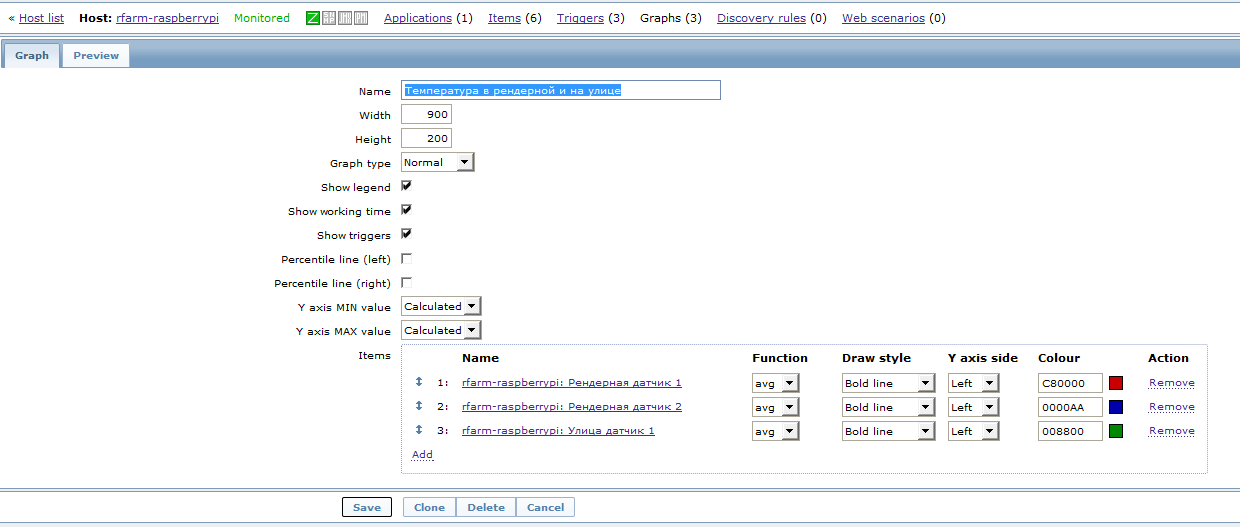Click the Save button
The image size is (1240, 527).
coord(367,507)
